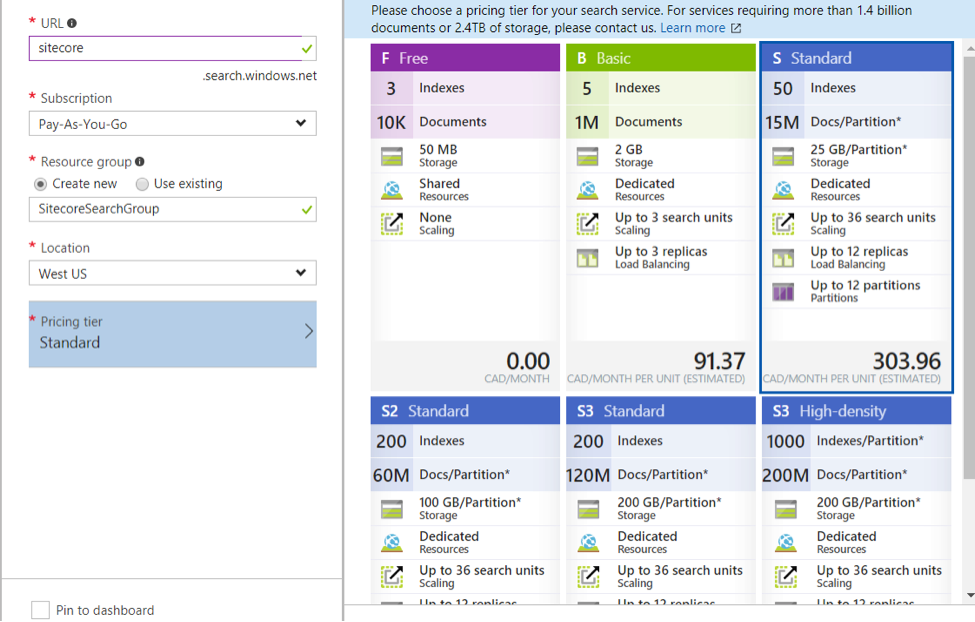Open the Location dropdown showing West US
This screenshot has width=975, height=622.
[172, 274]
